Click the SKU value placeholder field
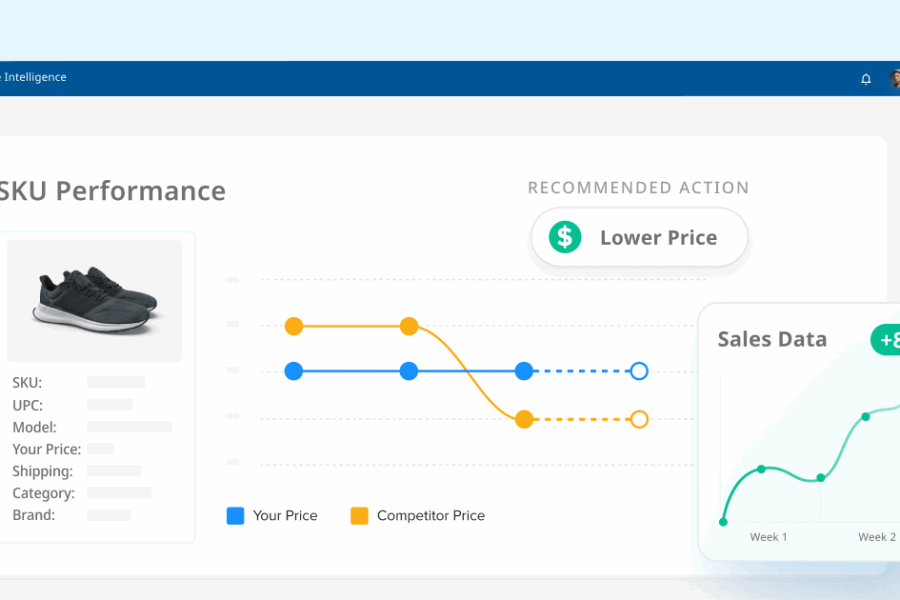The height and width of the screenshot is (600, 900). [x=116, y=382]
